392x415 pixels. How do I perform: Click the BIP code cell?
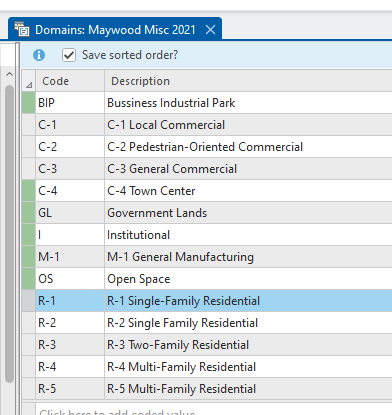tap(70, 103)
